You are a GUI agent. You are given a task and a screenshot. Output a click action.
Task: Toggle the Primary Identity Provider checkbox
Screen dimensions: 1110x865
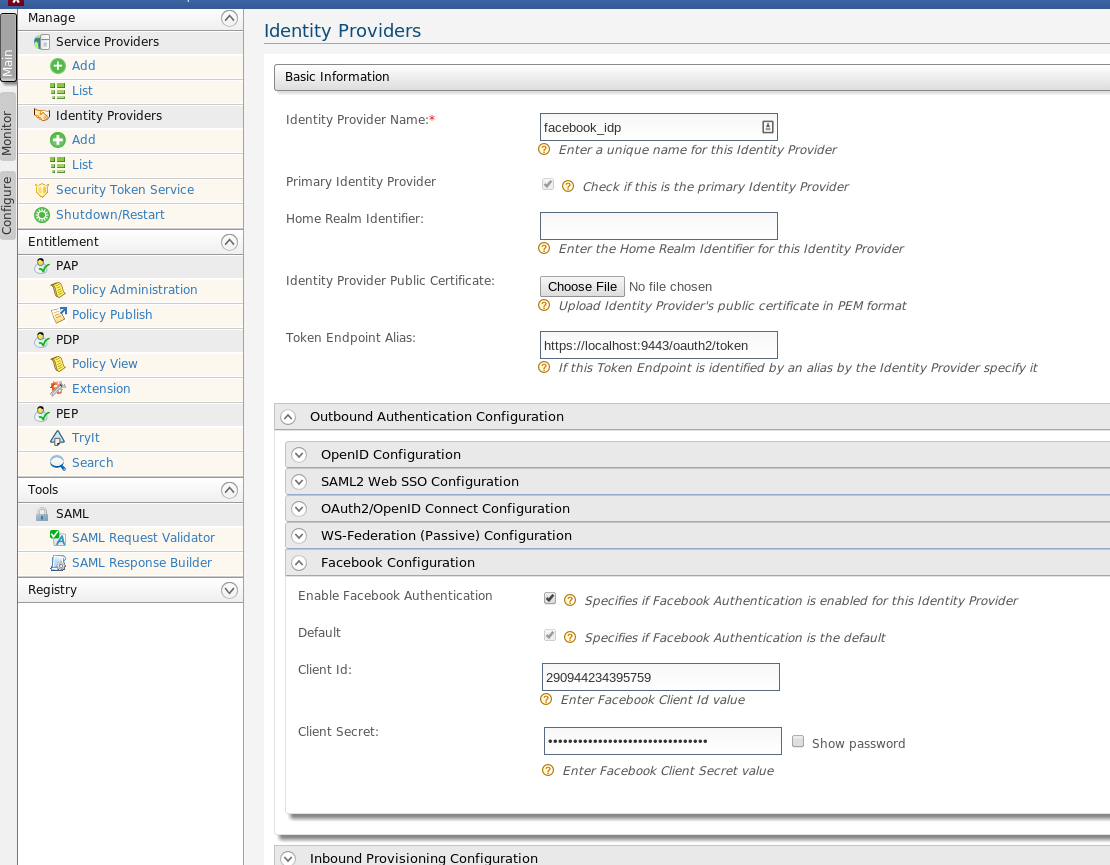[x=548, y=185]
